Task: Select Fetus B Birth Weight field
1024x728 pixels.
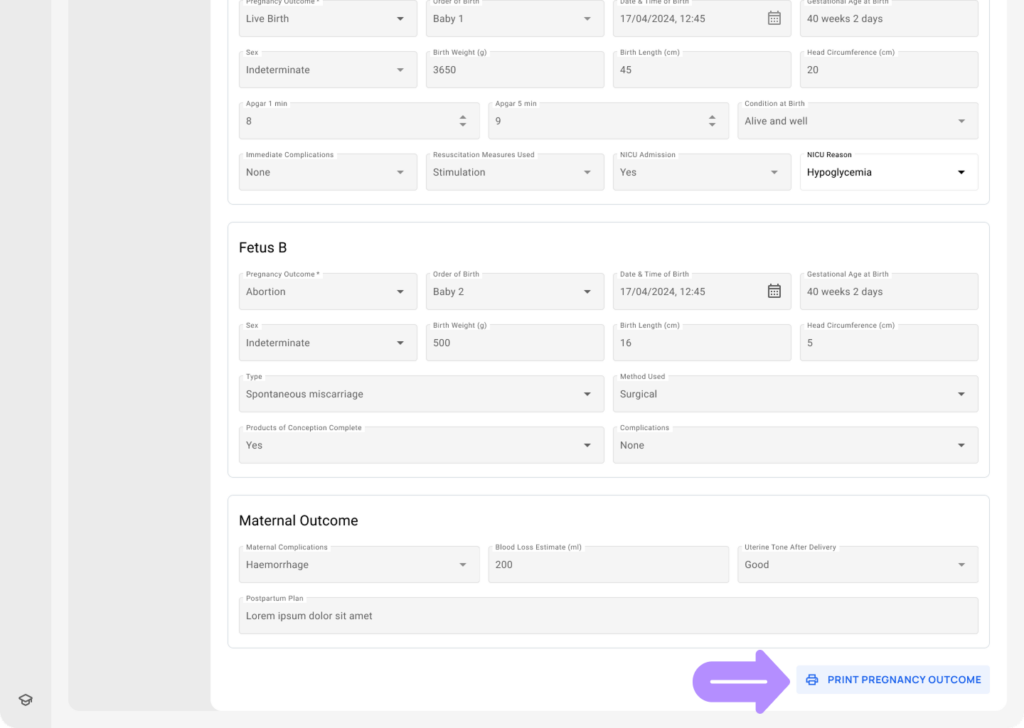Action: pos(514,343)
